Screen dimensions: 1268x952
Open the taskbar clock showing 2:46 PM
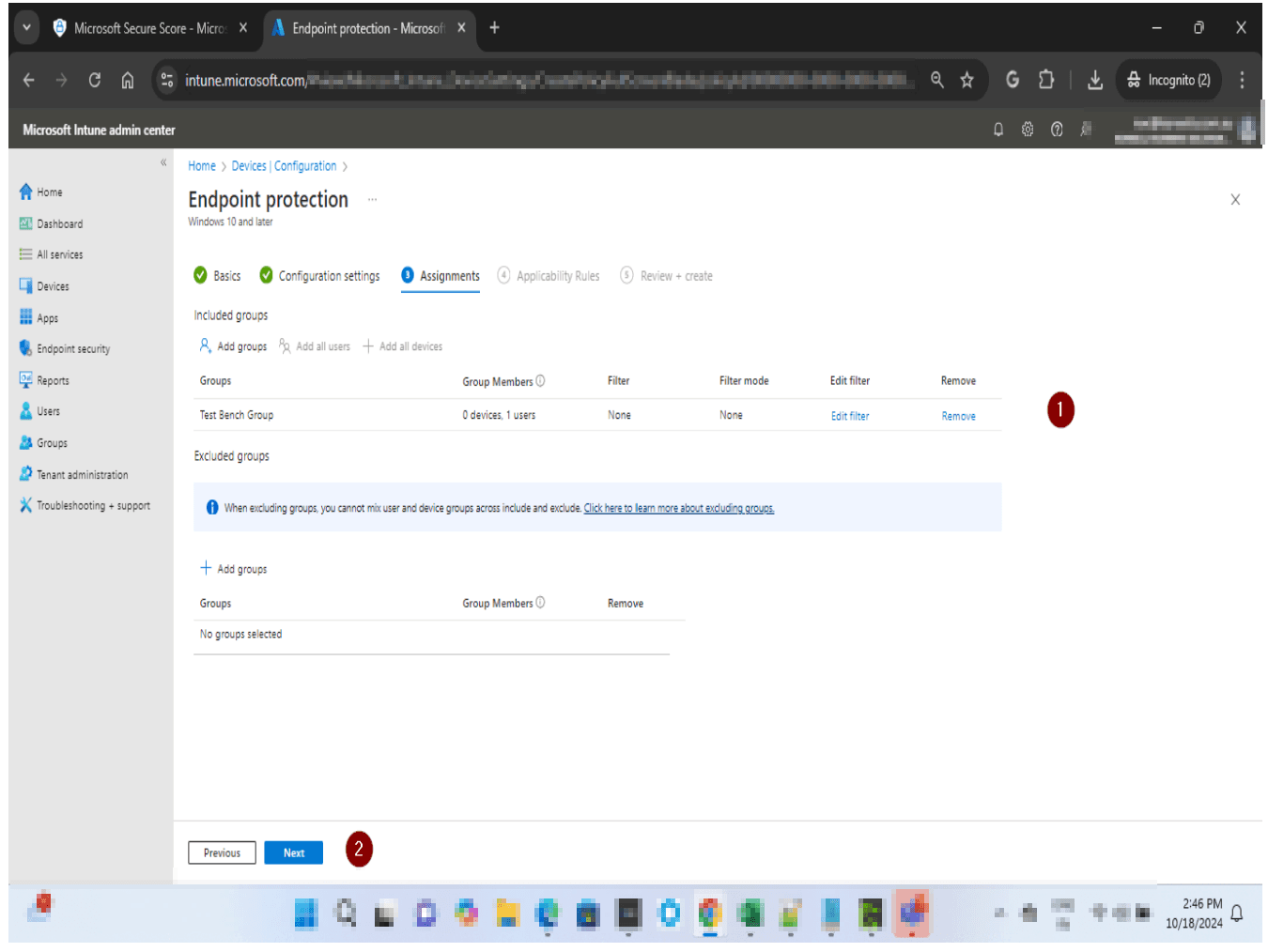click(x=1195, y=914)
